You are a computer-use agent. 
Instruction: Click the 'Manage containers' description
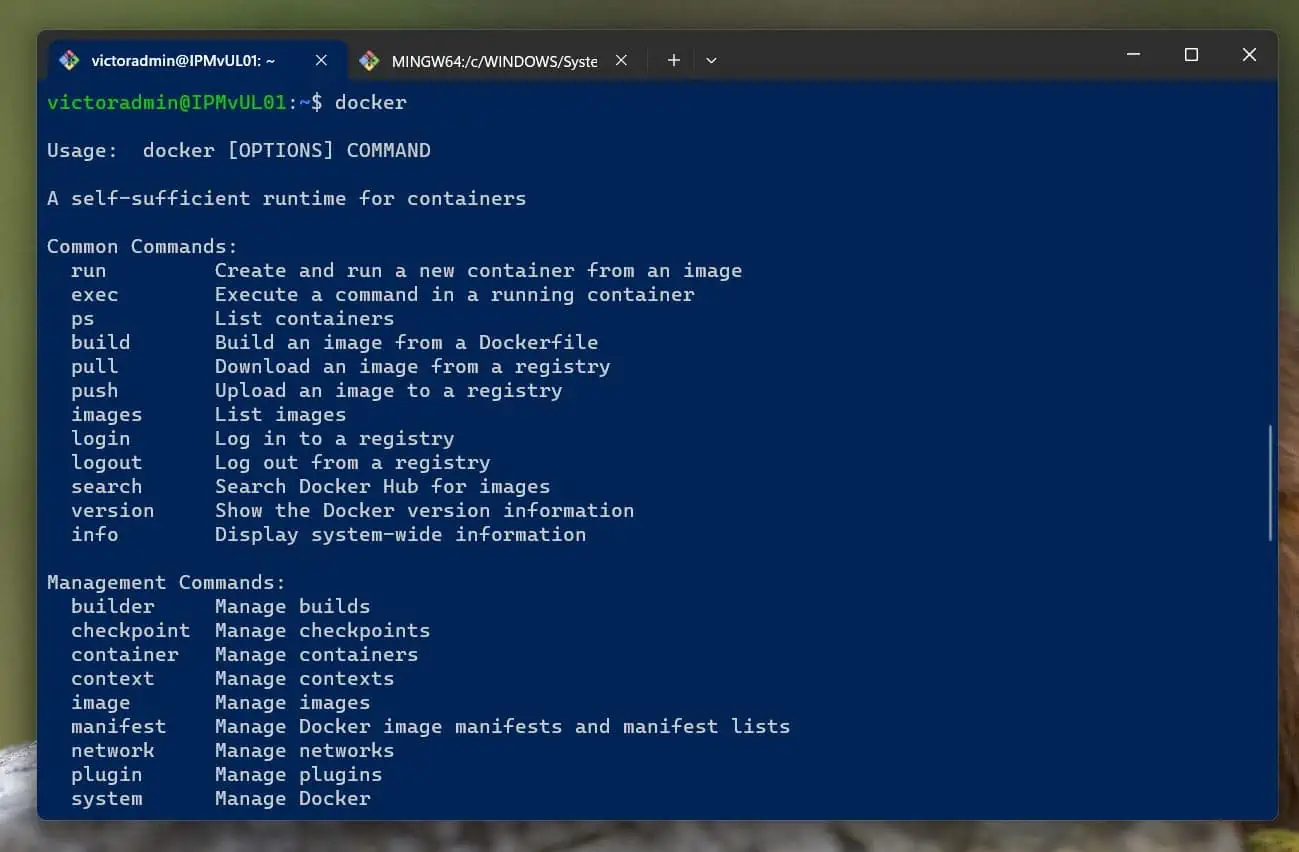coord(317,654)
